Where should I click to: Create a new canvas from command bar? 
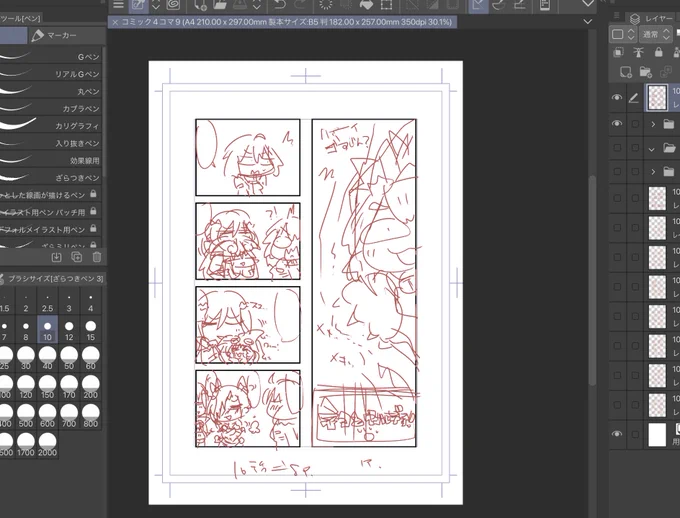coord(200,5)
